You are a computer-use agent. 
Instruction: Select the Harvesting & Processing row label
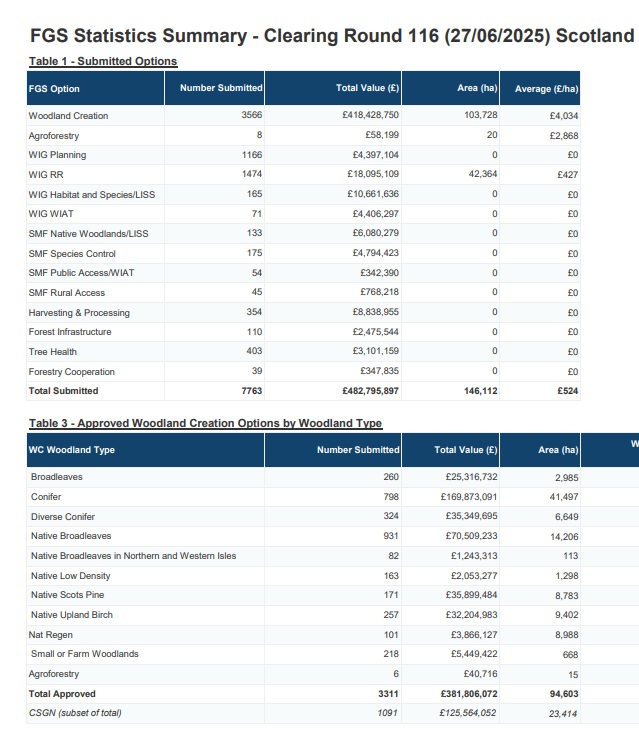[x=79, y=313]
